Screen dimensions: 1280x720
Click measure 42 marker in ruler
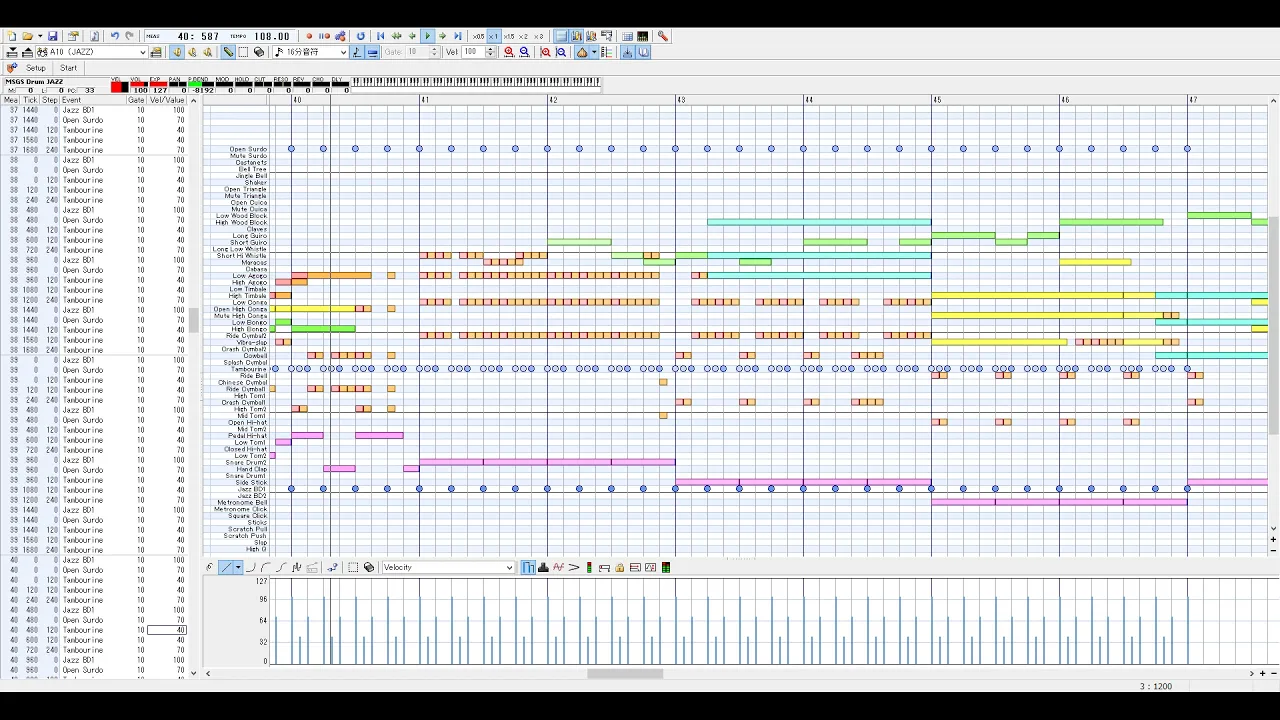pyautogui.click(x=553, y=100)
